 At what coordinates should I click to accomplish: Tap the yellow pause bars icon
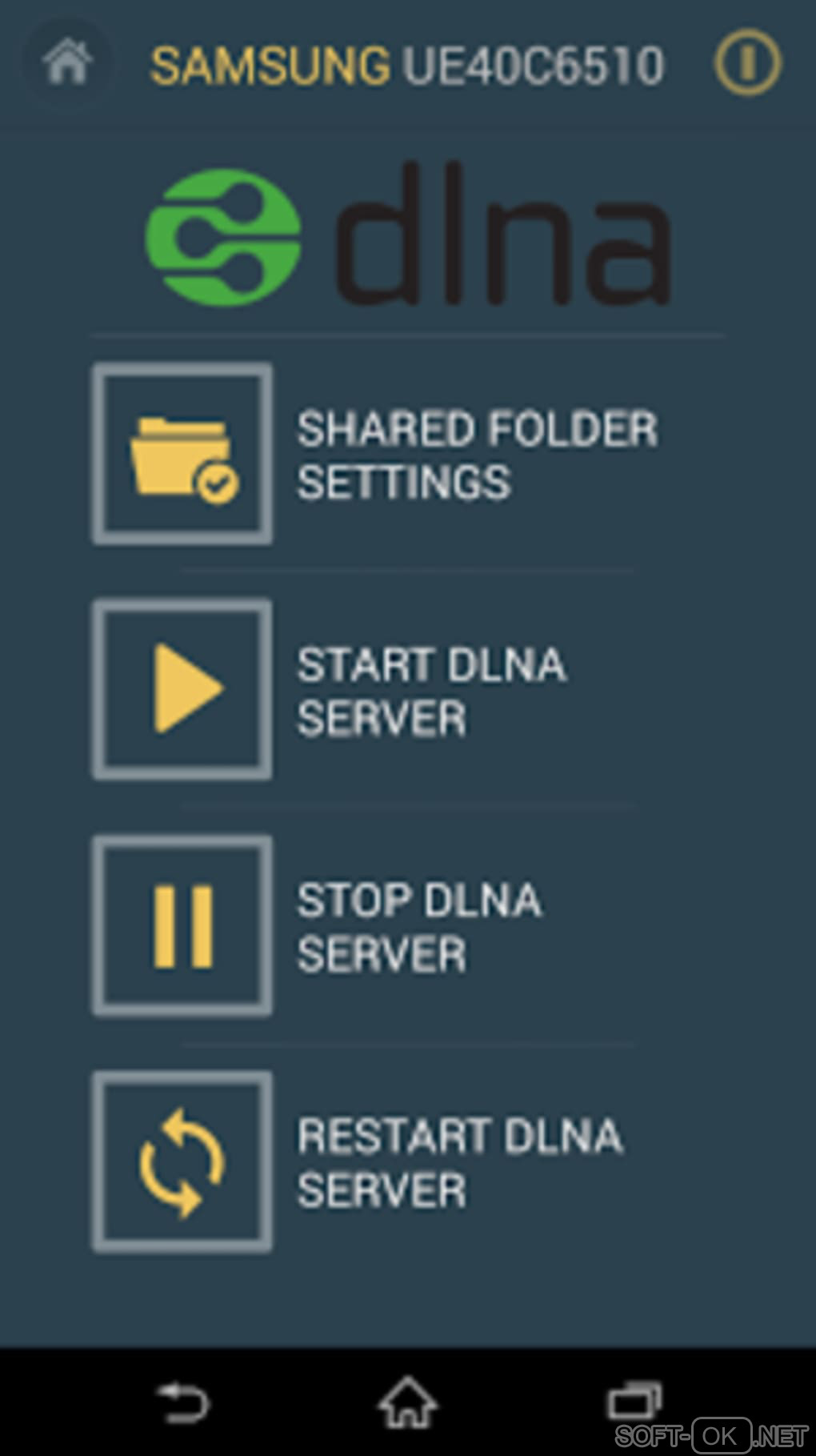[x=183, y=925]
